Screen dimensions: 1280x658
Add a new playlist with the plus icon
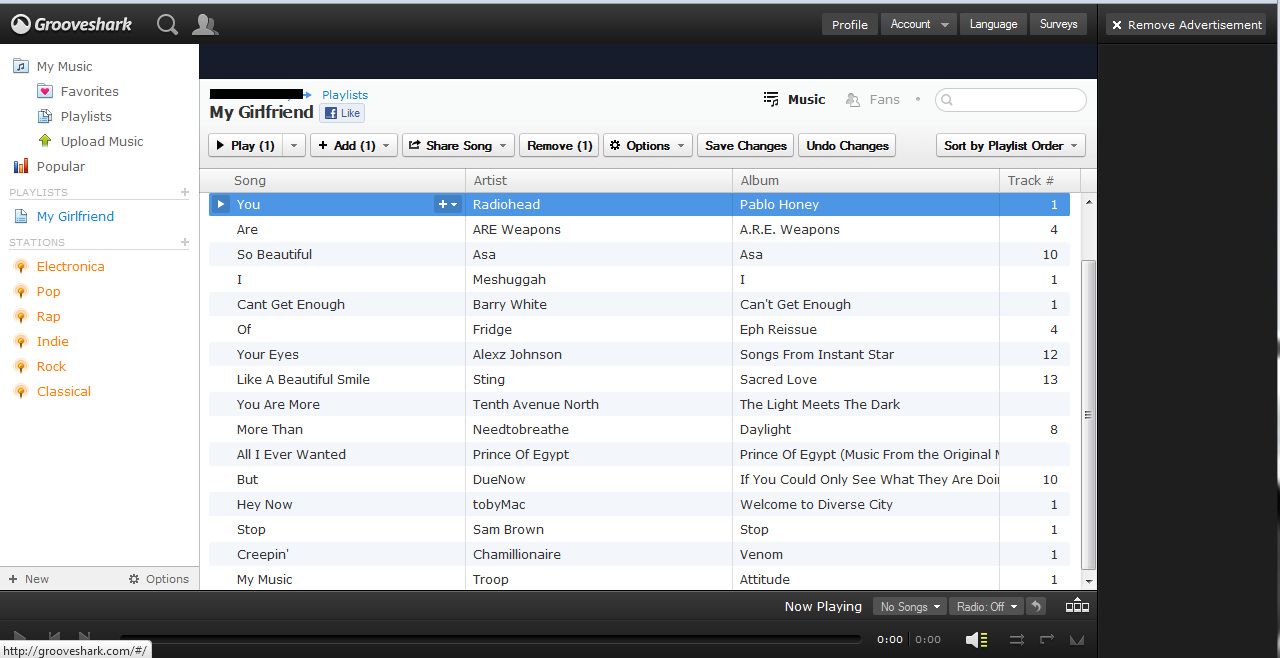pyautogui.click(x=184, y=192)
